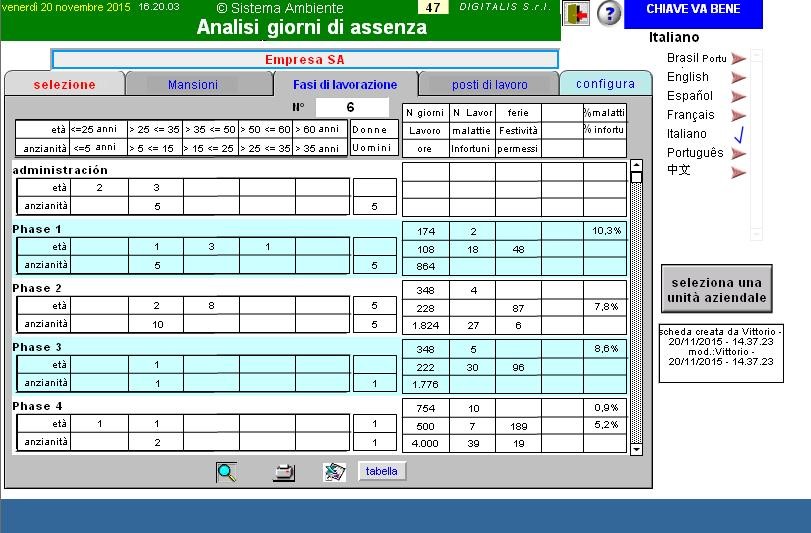
Task: Click the Phase 2 row heading
Action: (37, 288)
